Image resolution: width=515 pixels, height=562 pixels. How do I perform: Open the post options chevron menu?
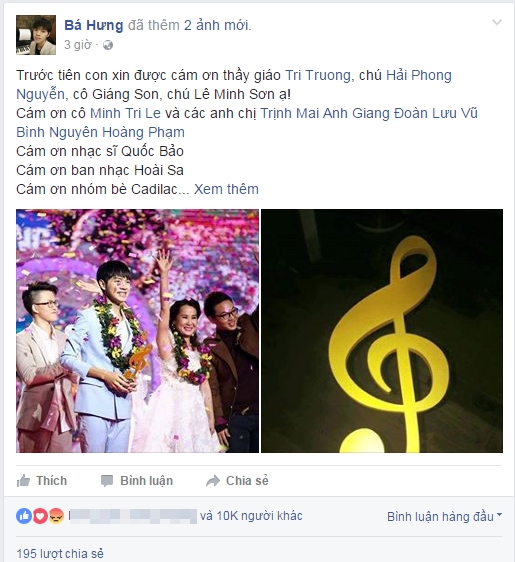click(x=497, y=23)
